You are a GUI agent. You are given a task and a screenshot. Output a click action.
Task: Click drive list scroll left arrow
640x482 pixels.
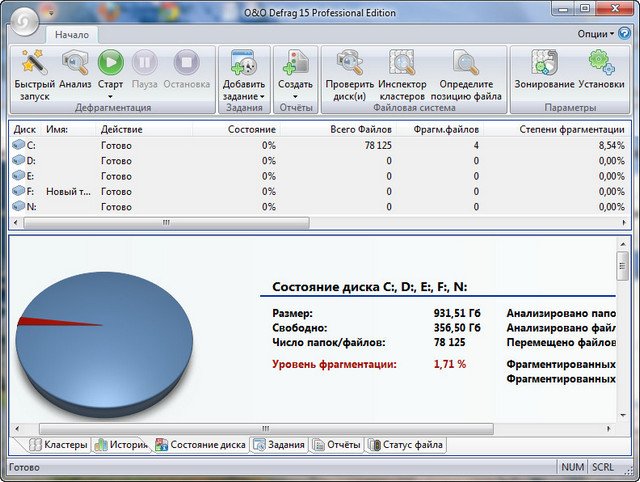[x=16, y=223]
